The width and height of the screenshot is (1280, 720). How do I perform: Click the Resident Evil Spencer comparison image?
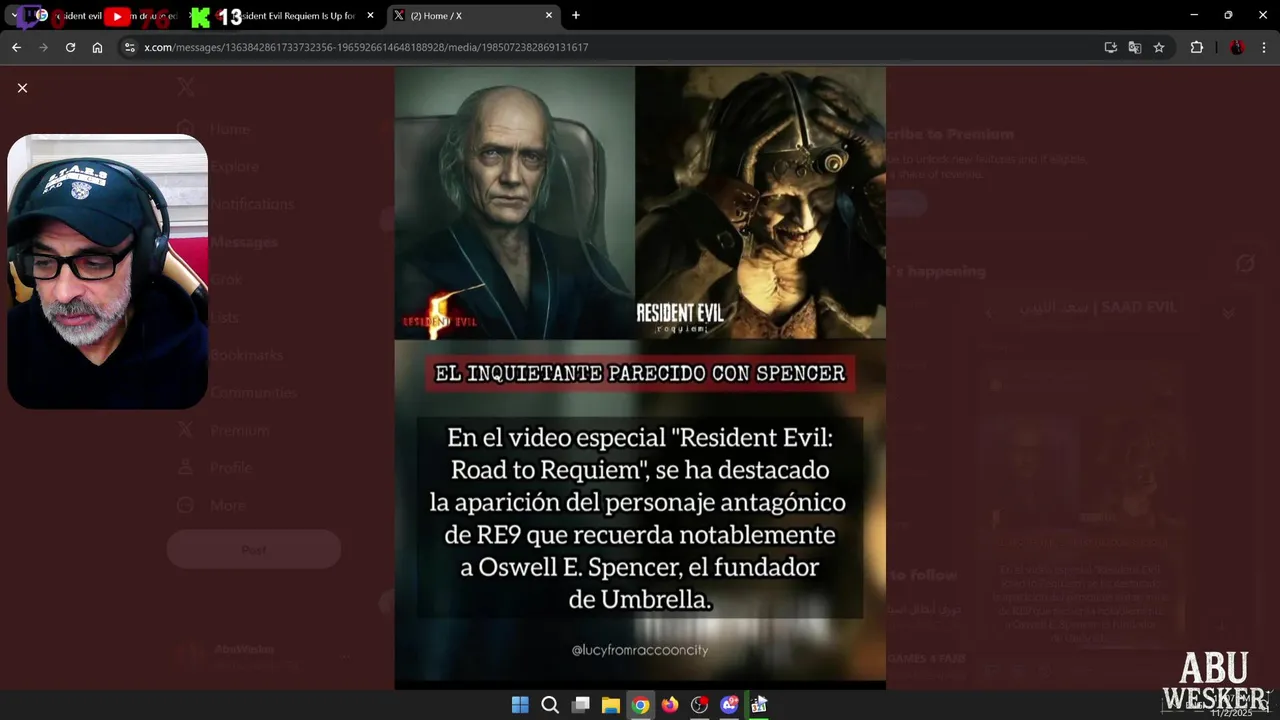coord(640,378)
